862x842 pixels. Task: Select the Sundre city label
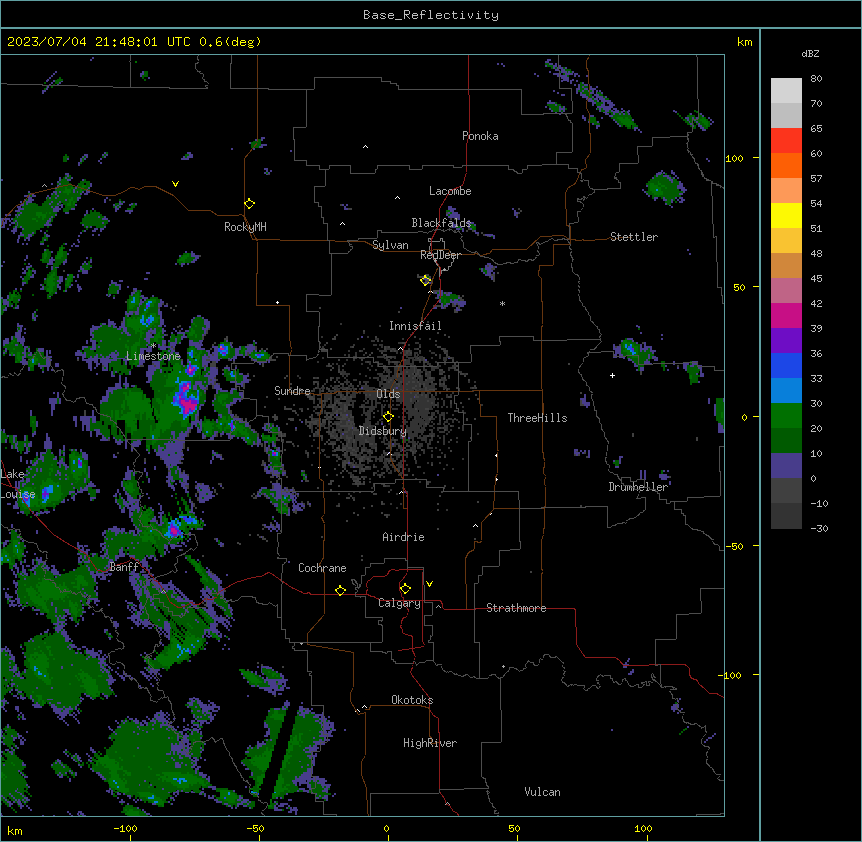pos(292,391)
